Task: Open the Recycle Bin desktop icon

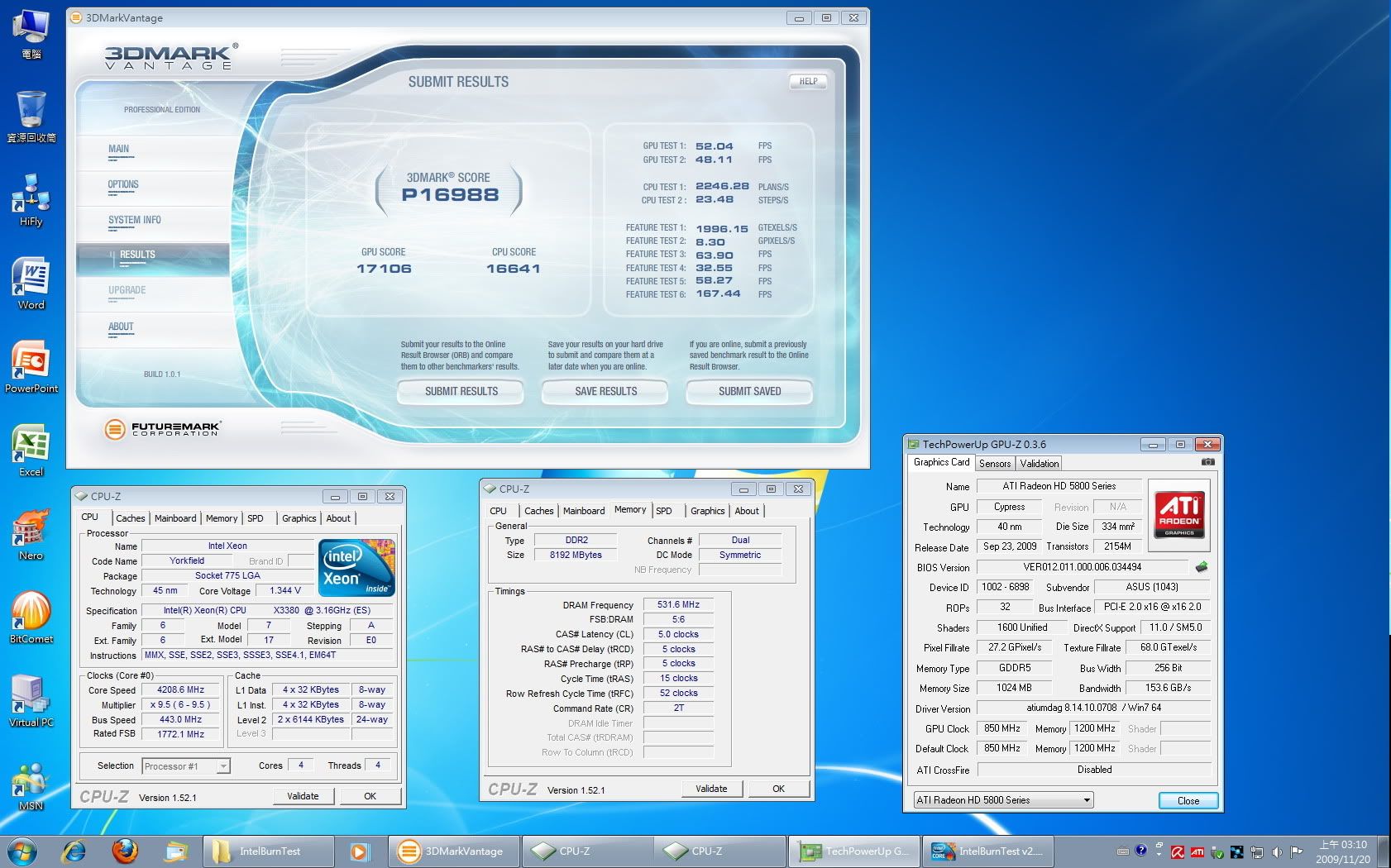Action: 31,117
